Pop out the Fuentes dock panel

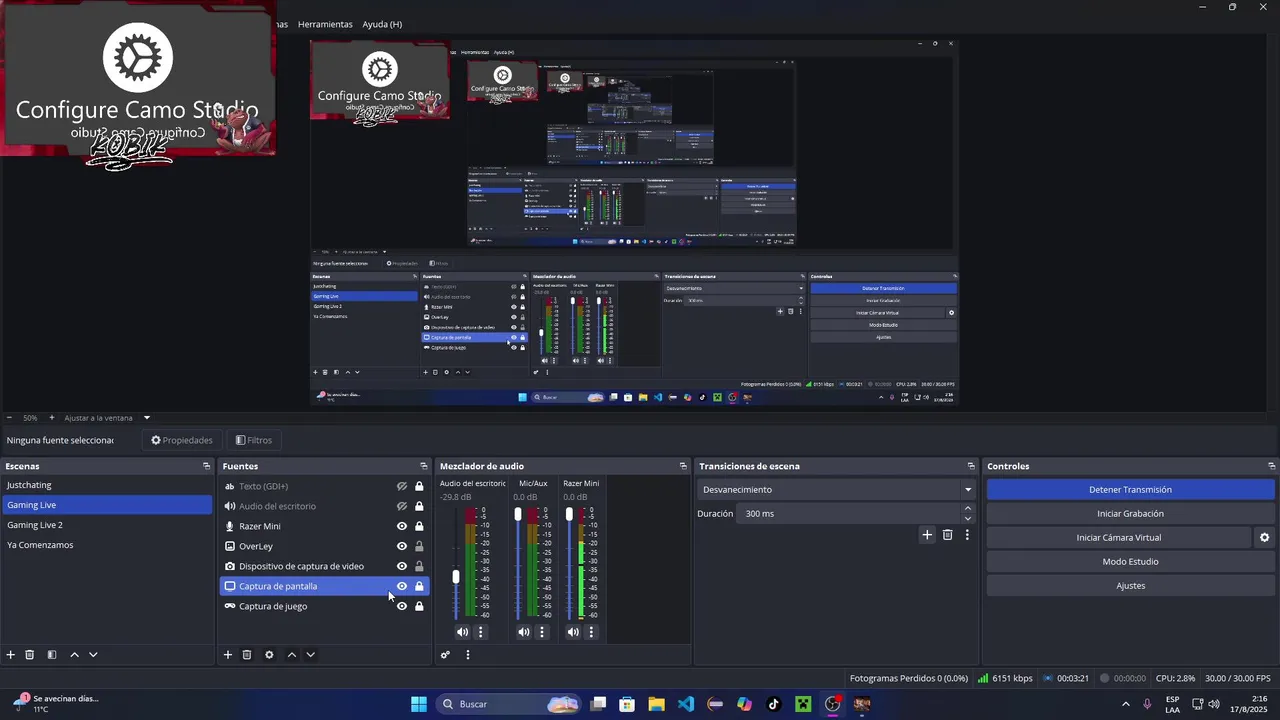pos(424,466)
